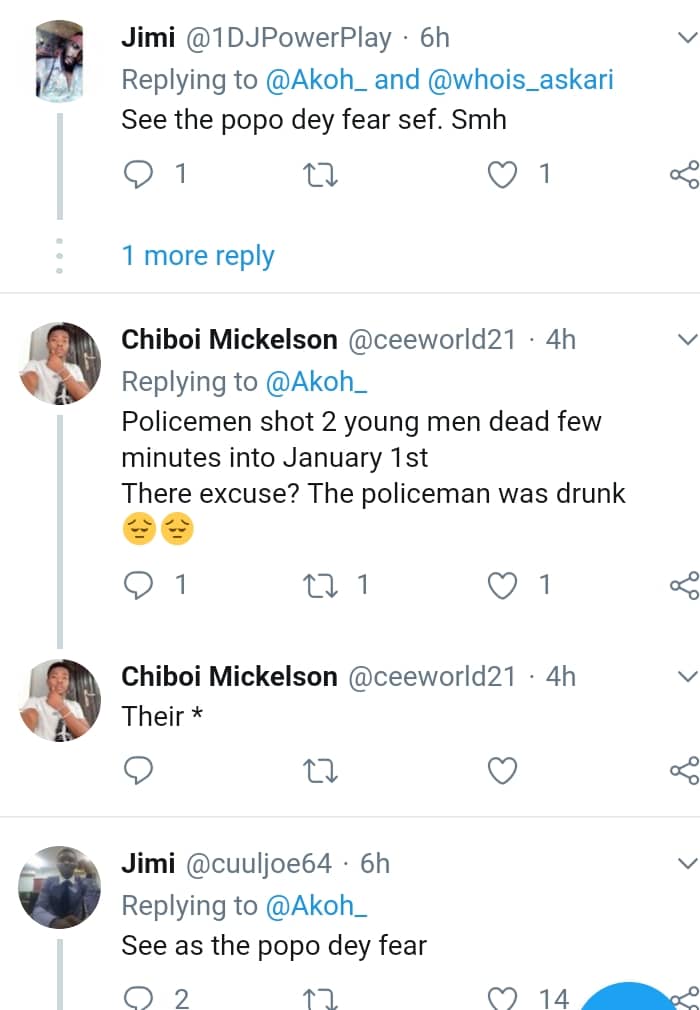The image size is (700, 1010).
Task: Share the 'Policemen shot 2 young men' tweet
Action: [x=684, y=585]
